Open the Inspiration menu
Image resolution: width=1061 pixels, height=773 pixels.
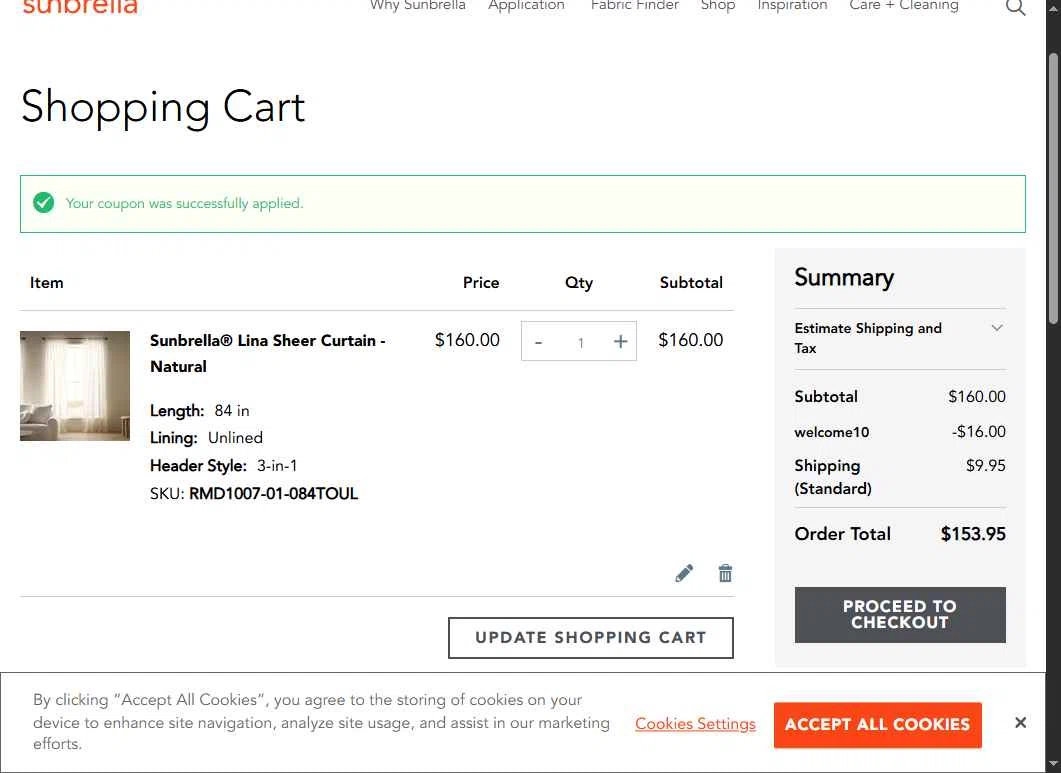point(792,5)
